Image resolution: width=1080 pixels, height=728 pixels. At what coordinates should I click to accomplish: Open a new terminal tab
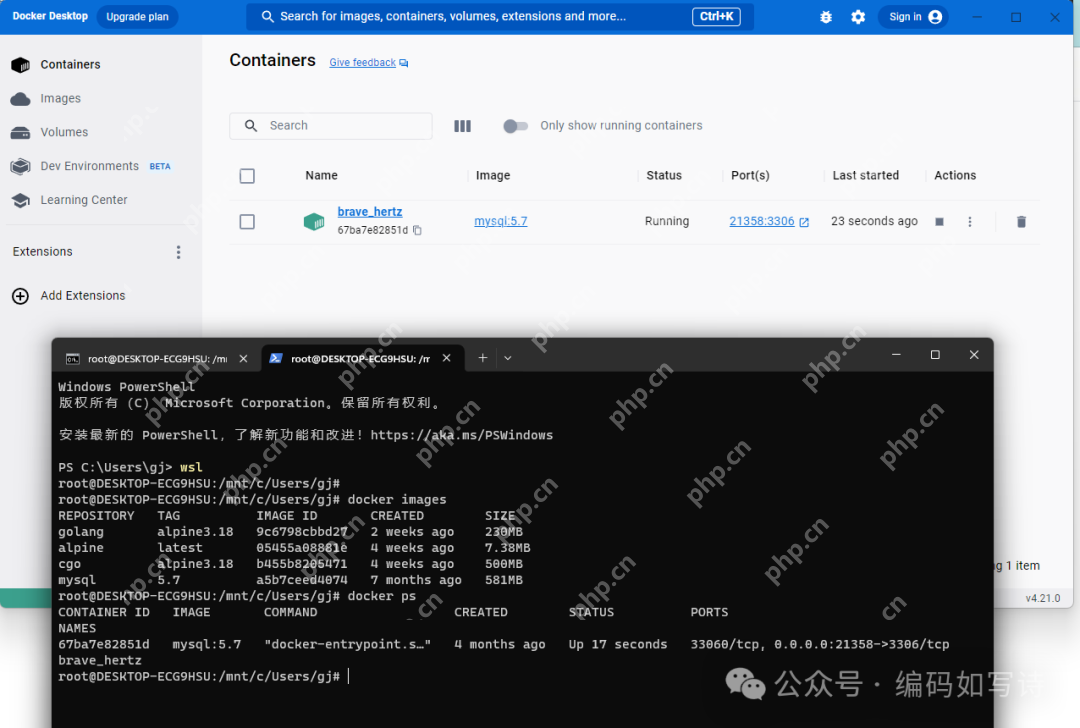coord(483,358)
